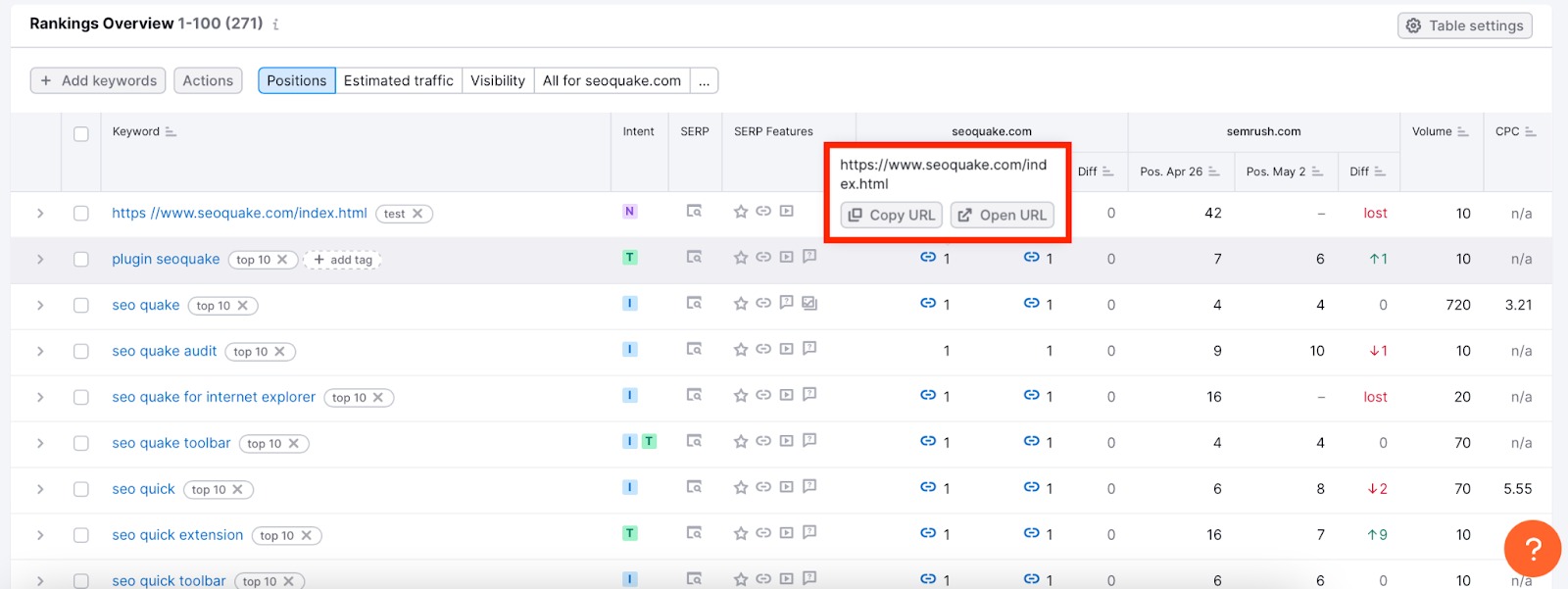Expand the seo quake toolbar row
1568x589 pixels.
pyautogui.click(x=40, y=444)
